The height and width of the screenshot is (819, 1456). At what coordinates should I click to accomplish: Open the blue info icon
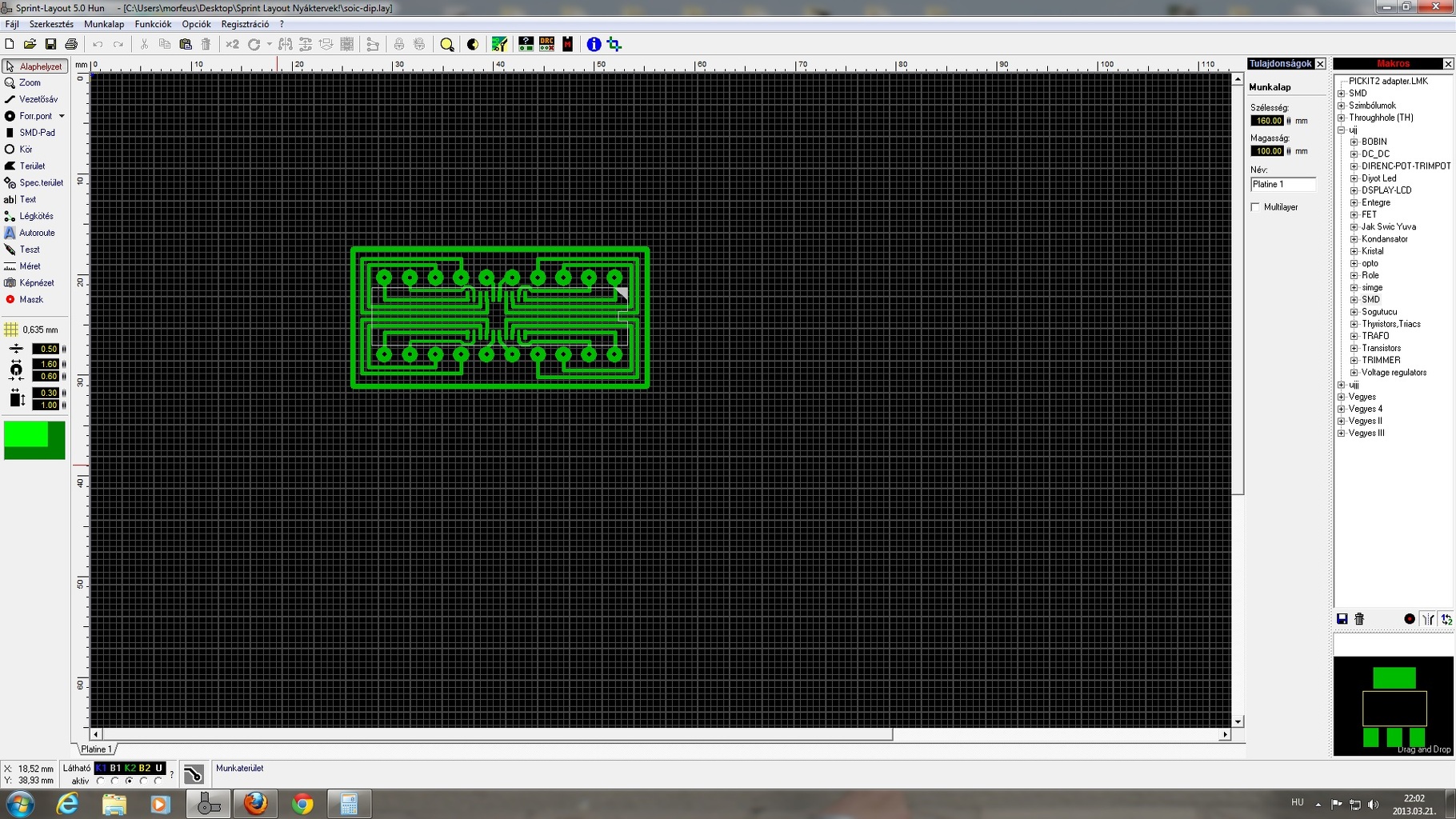pyautogui.click(x=594, y=45)
